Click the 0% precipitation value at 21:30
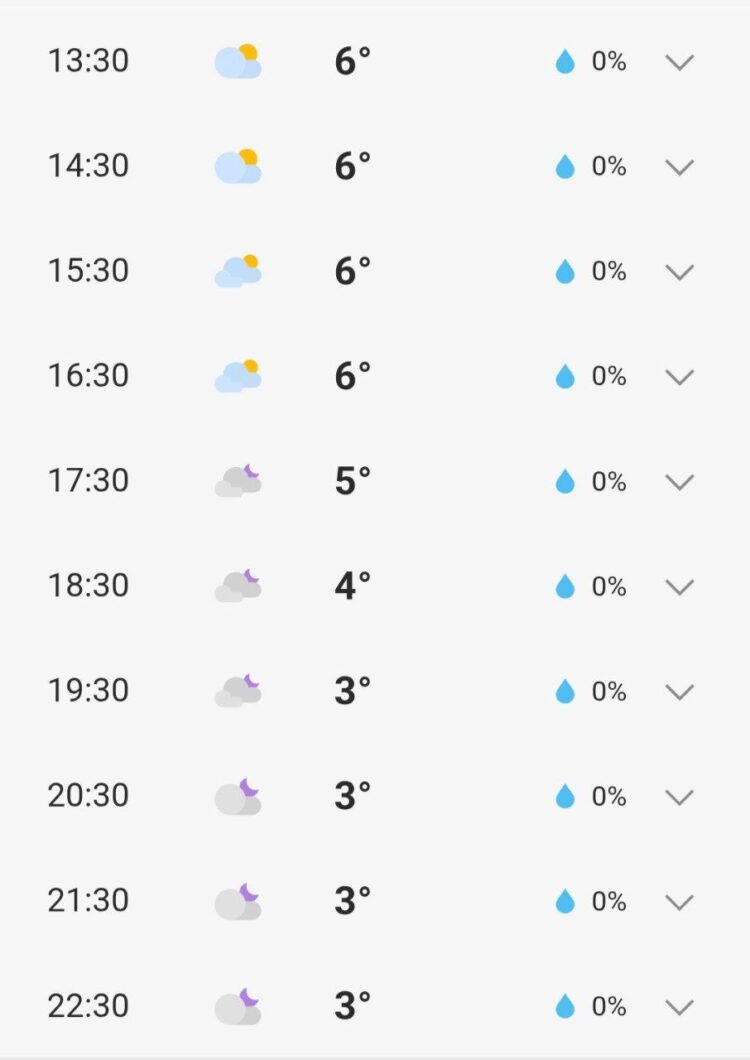This screenshot has height=1060, width=750. pyautogui.click(x=609, y=901)
